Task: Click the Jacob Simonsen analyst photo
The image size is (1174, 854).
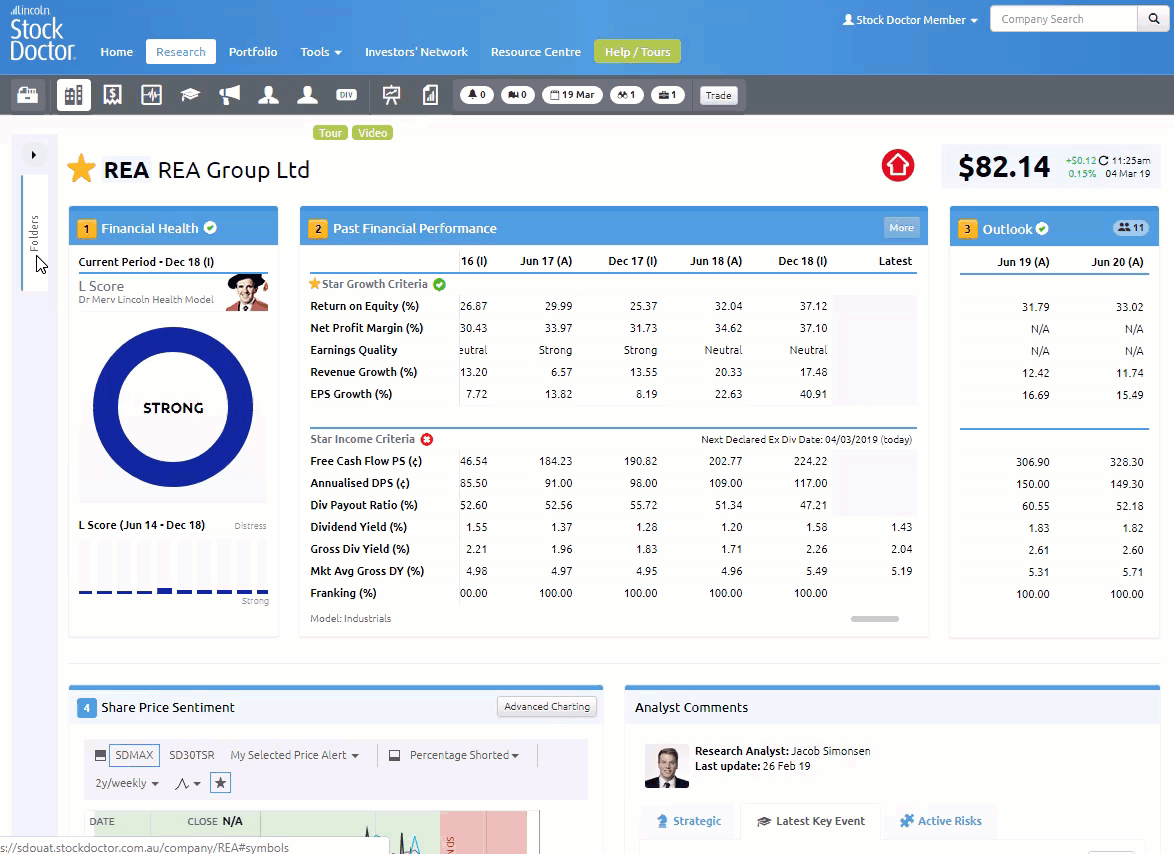Action: point(666,766)
